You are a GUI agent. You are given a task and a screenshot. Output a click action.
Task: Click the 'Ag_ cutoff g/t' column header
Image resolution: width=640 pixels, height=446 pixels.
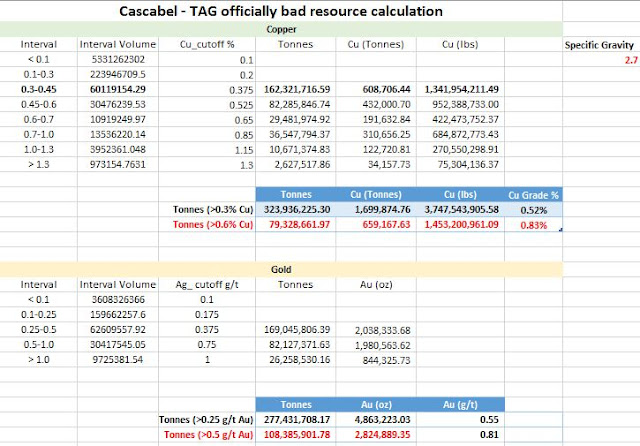[207, 284]
